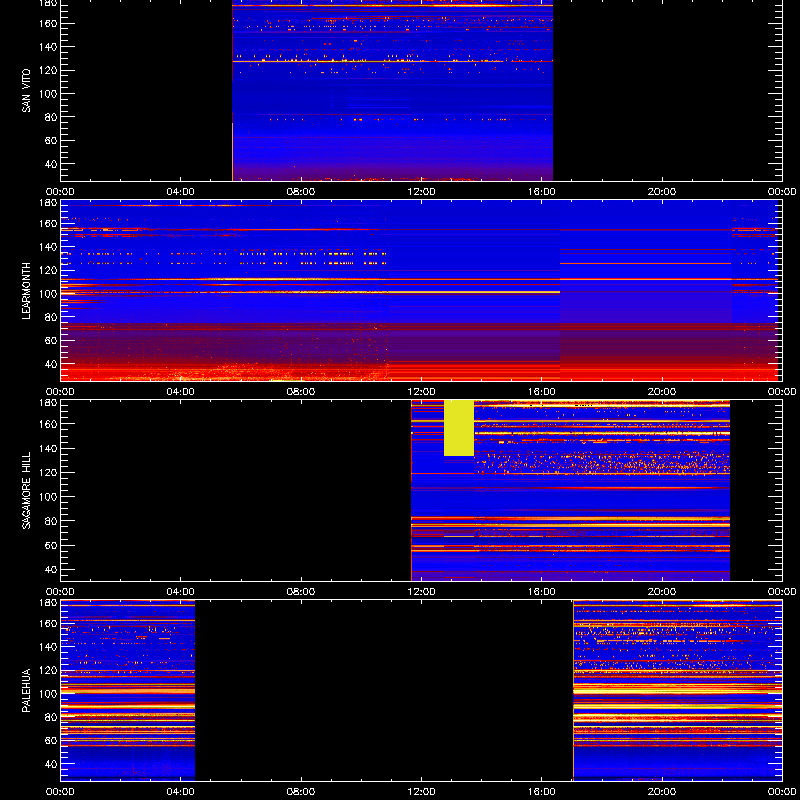Click the 04:00 time label under San Vito
This screenshot has width=800, height=800.
(181, 192)
